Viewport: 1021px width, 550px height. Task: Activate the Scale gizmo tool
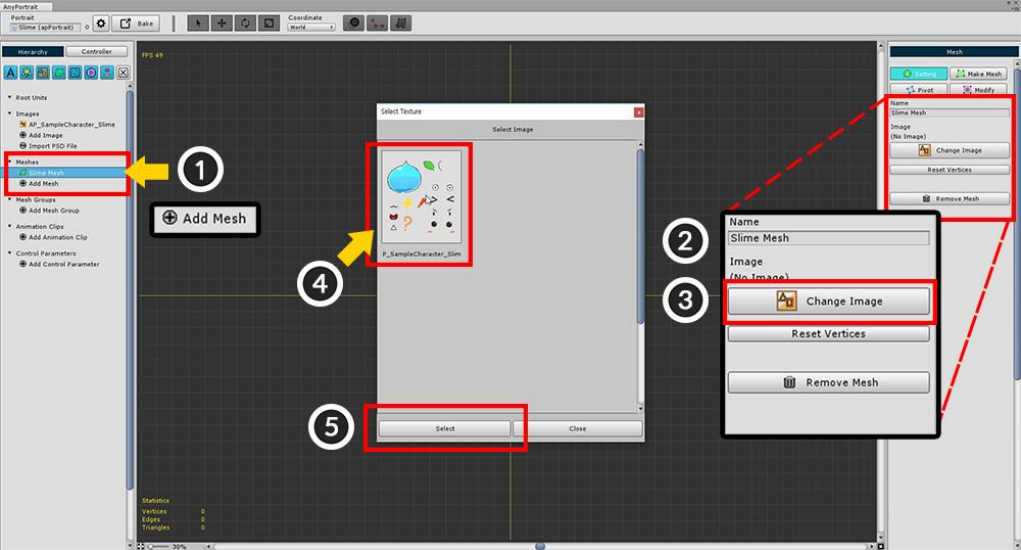(x=268, y=23)
